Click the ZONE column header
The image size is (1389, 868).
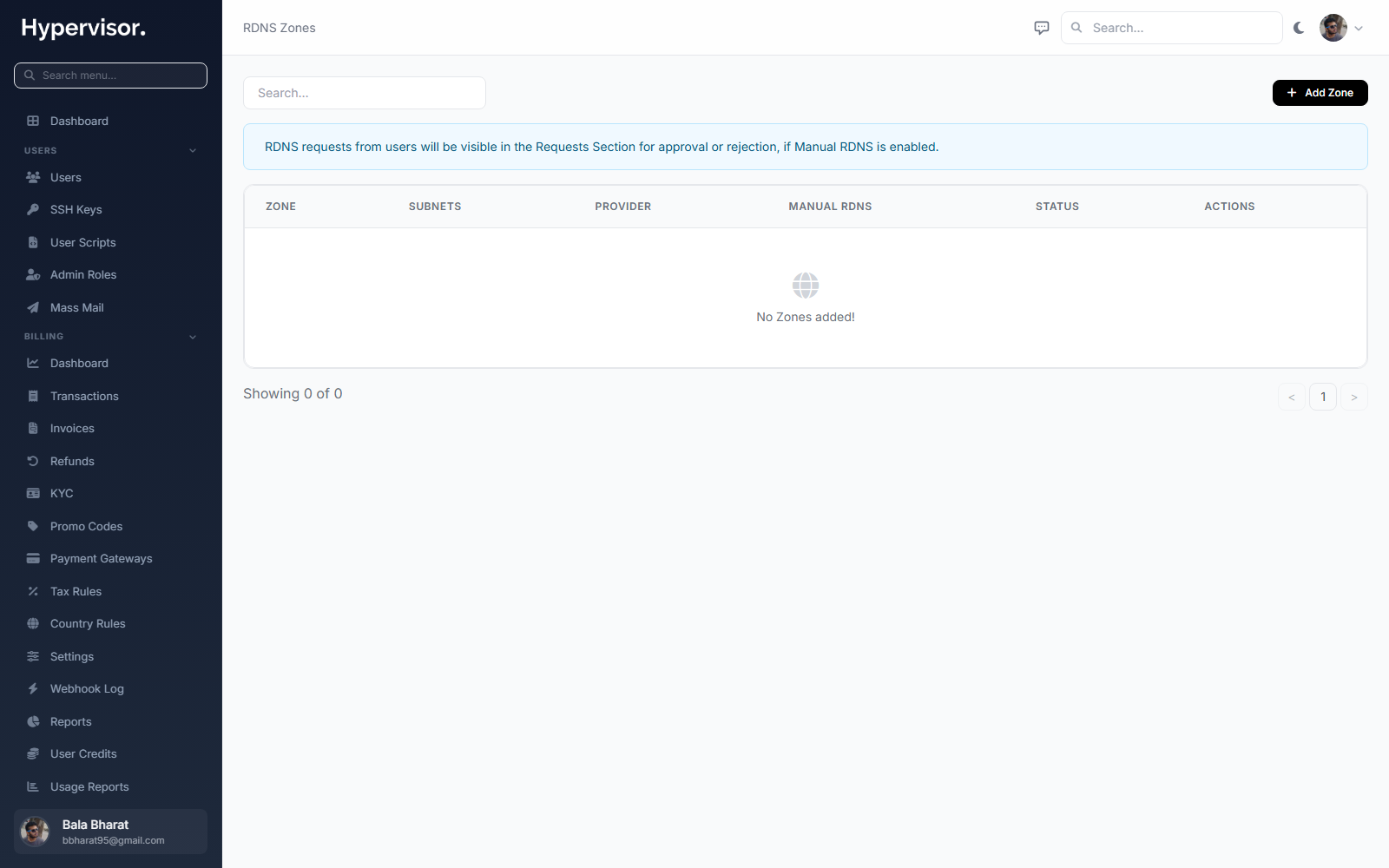tap(280, 207)
